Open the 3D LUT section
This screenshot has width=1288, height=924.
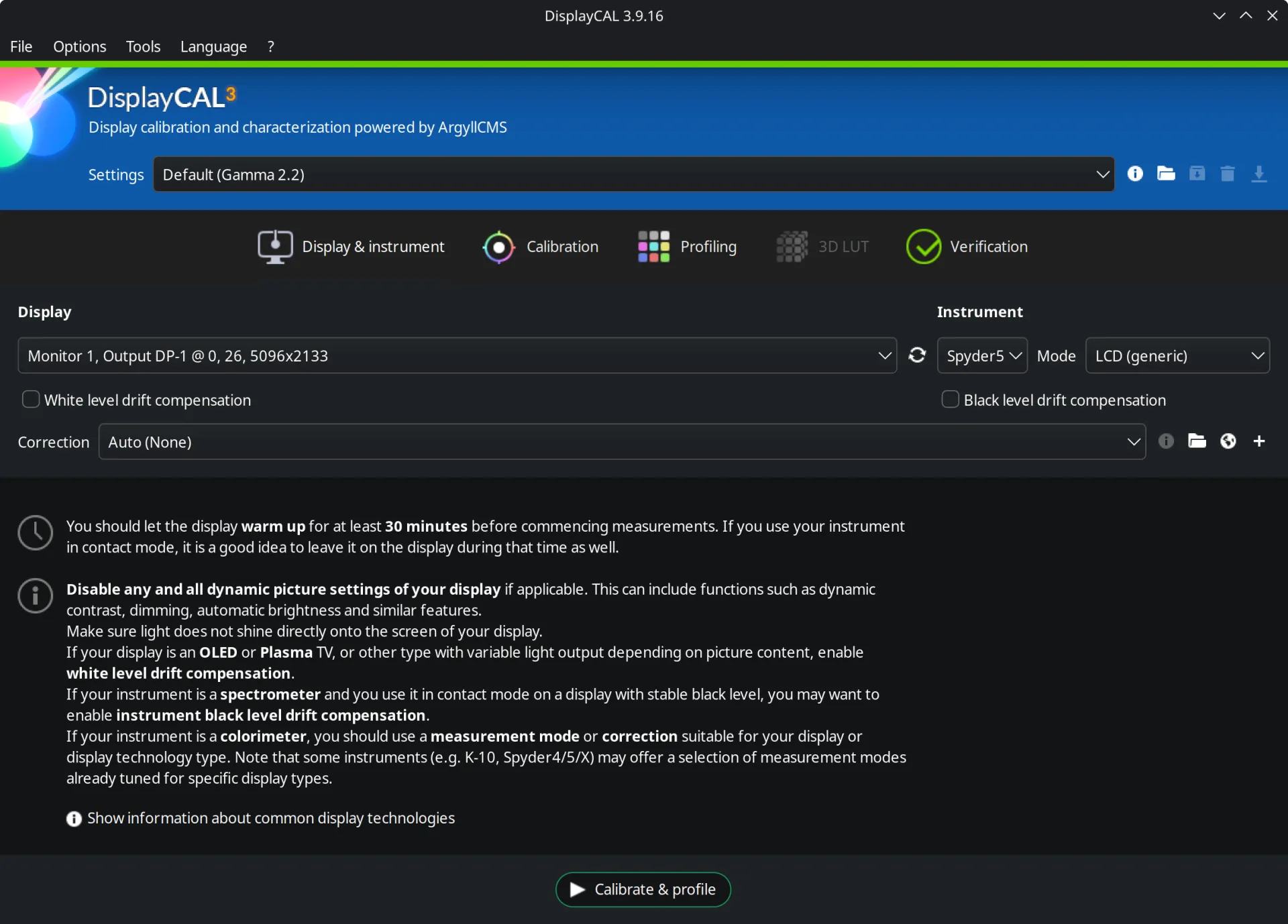[x=822, y=246]
